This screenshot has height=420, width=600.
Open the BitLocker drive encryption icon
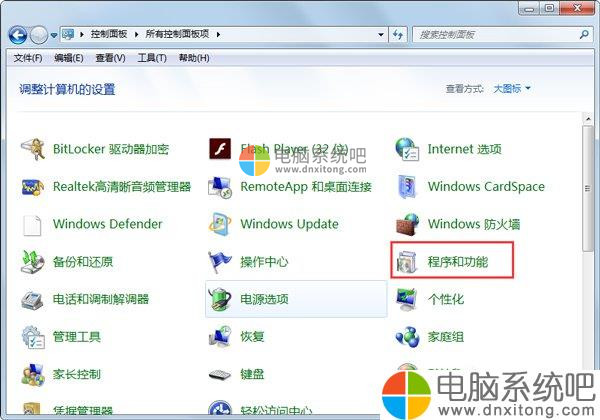click(33, 149)
